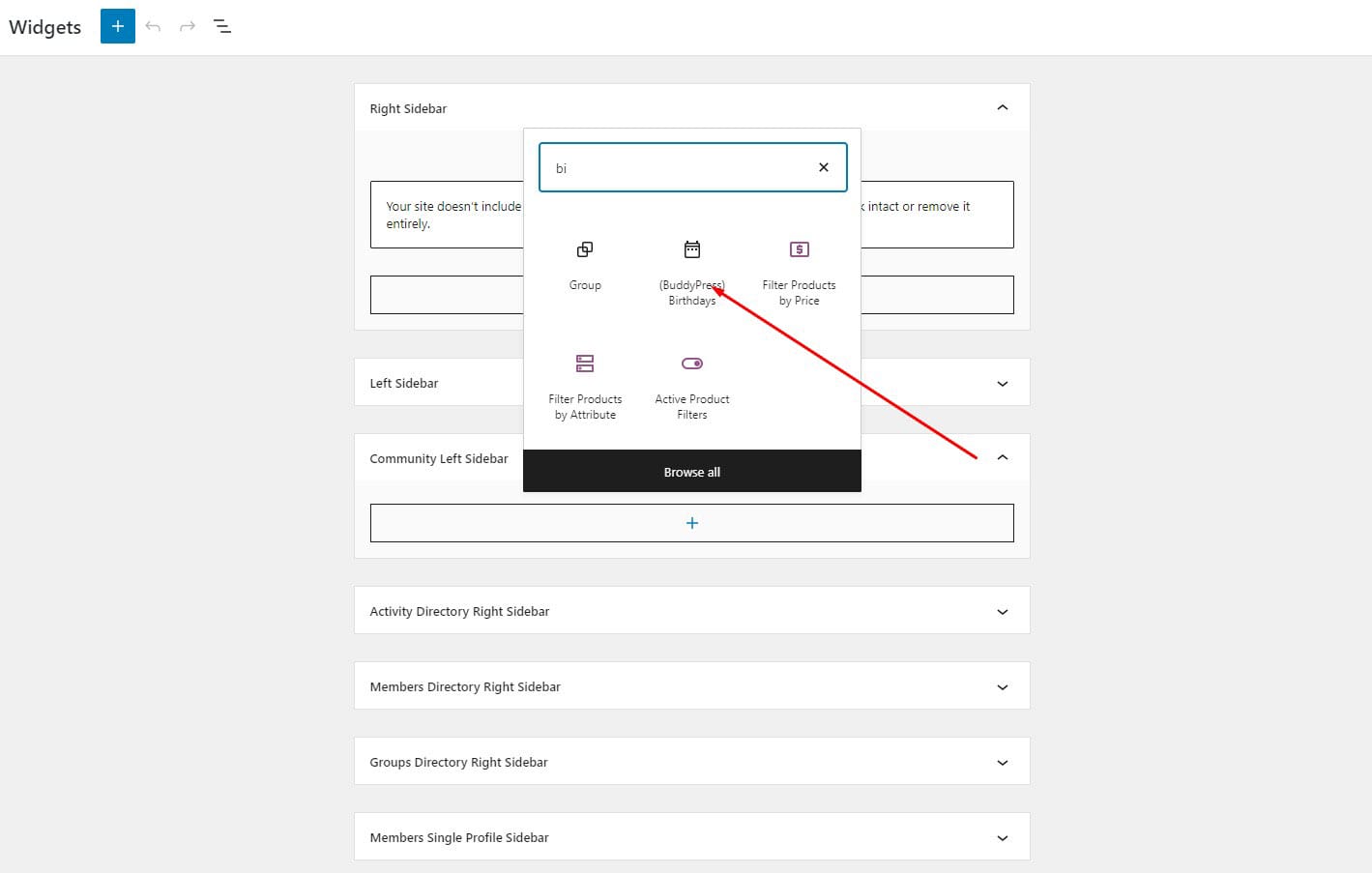The width and height of the screenshot is (1372, 873).
Task: Click the redo arrow in toolbar
Action: point(188,26)
